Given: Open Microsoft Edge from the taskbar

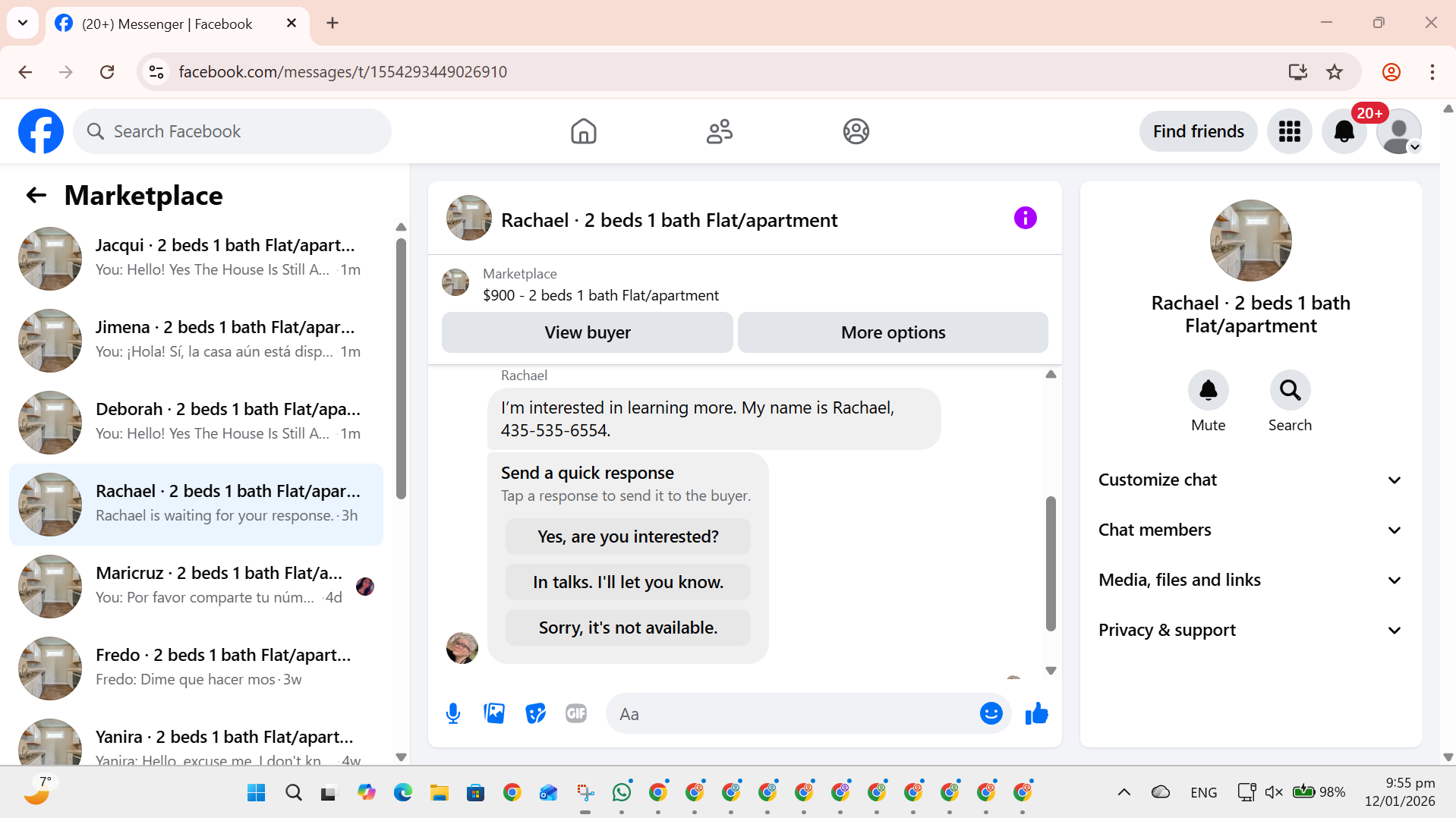Looking at the screenshot, I should point(403,792).
